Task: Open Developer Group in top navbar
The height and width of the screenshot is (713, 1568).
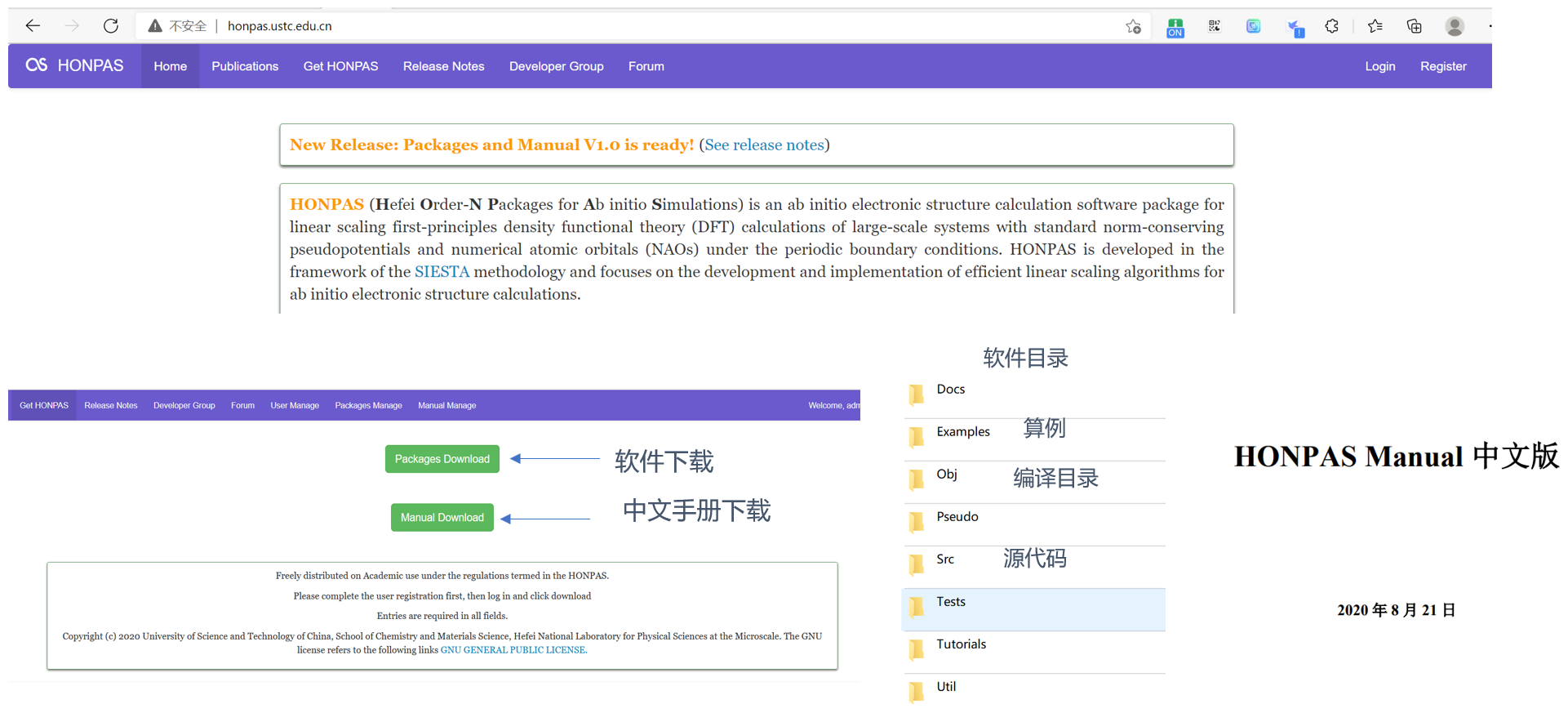Action: point(557,66)
